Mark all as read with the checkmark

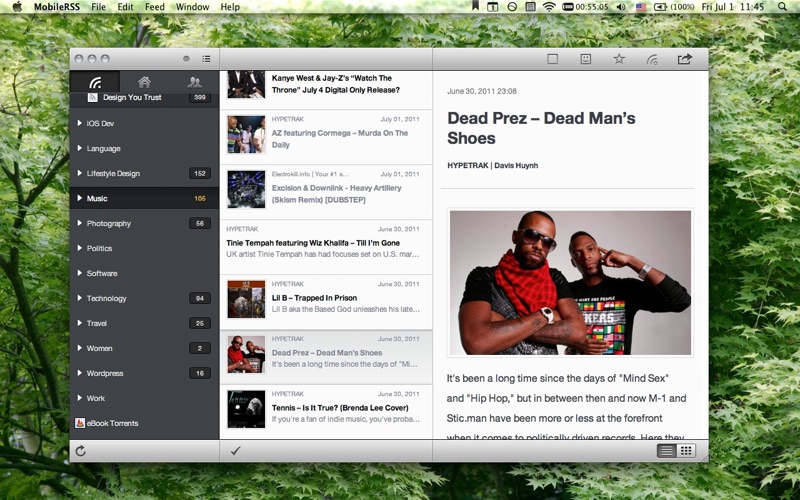click(x=235, y=451)
